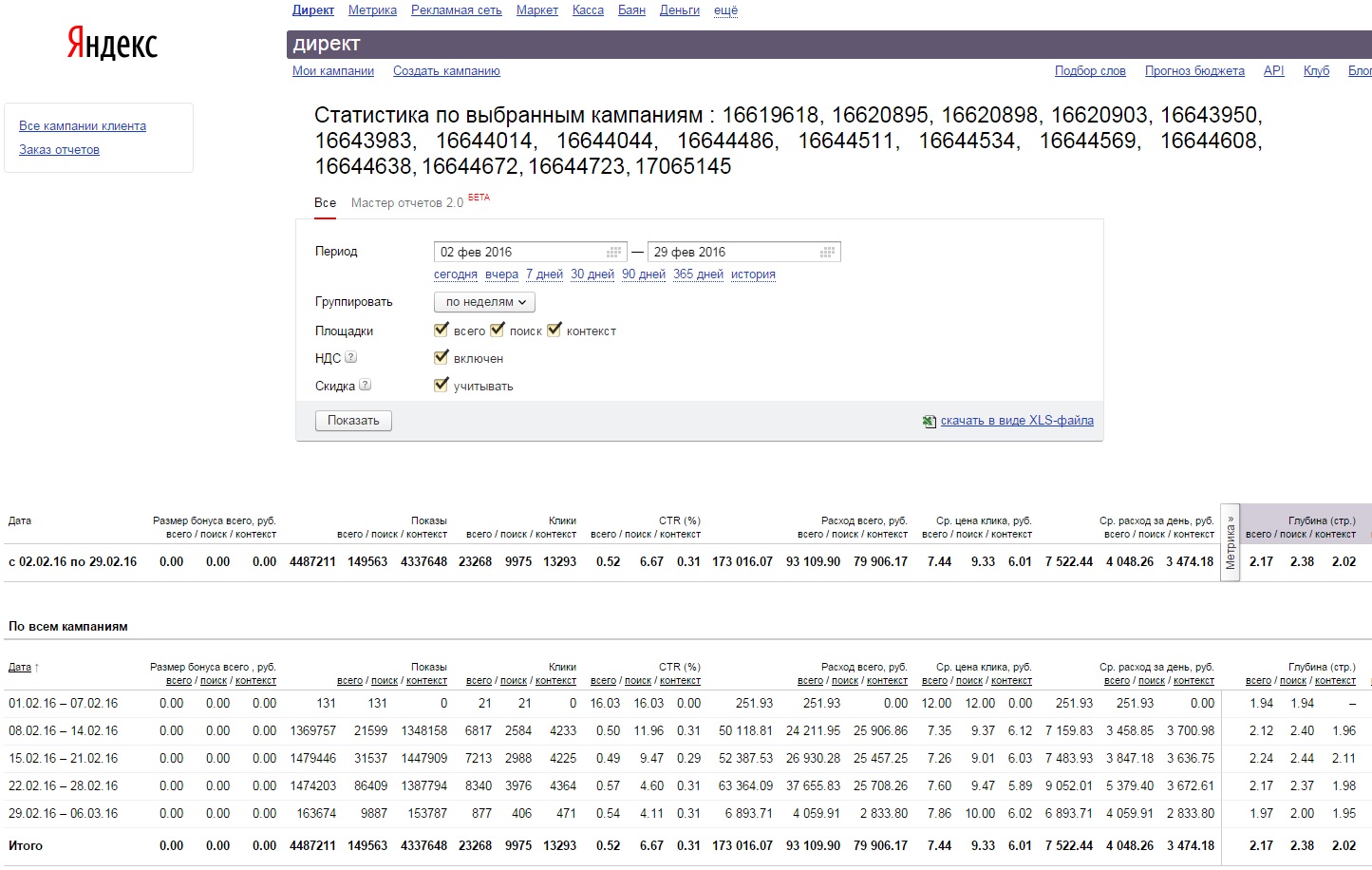Open the 'ещё' services menu

tap(725, 9)
